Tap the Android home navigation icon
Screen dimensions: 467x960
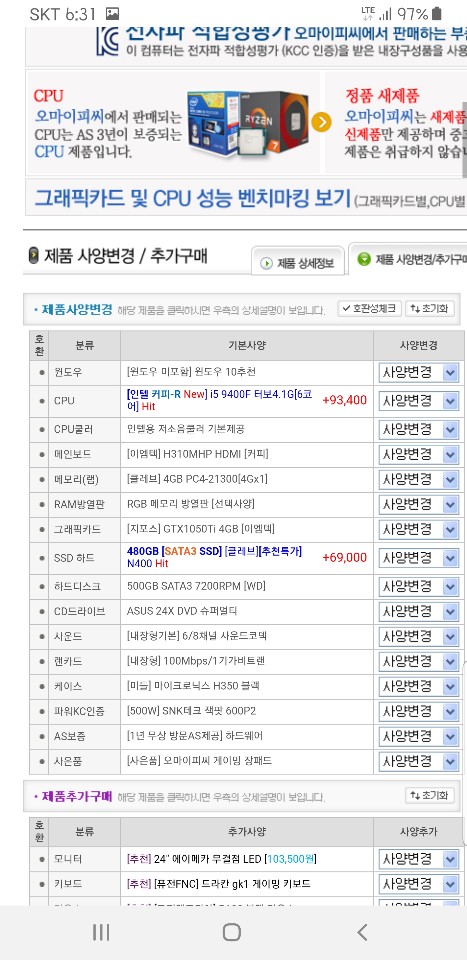tap(231, 932)
